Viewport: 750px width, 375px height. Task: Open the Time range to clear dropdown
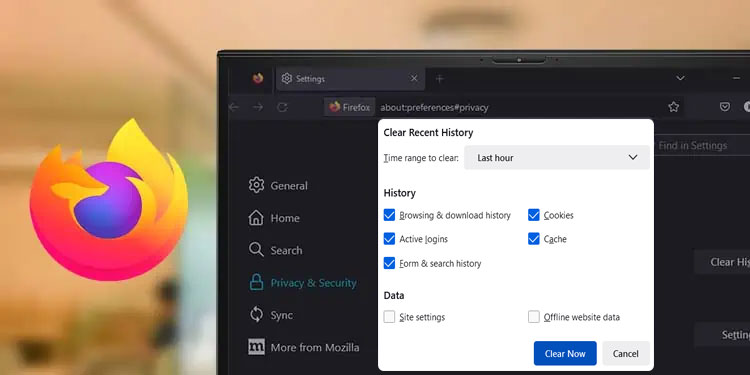[x=557, y=157]
